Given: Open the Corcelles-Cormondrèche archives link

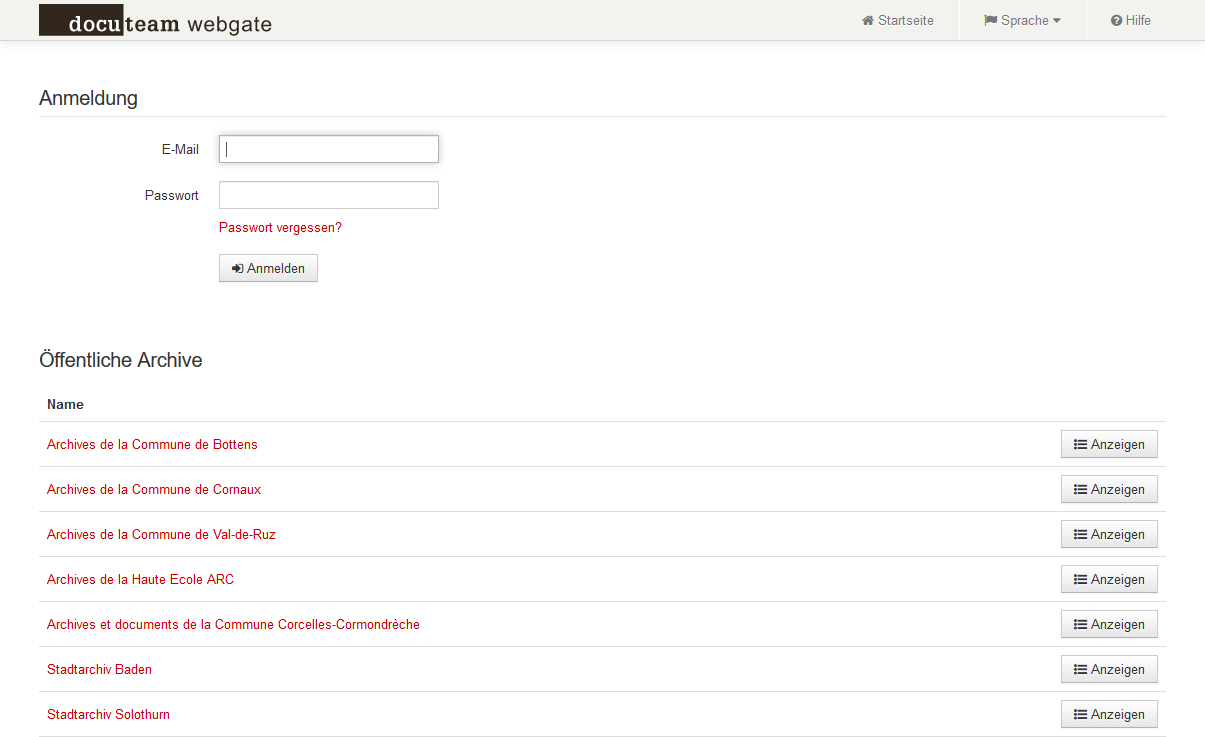Looking at the screenshot, I should 233,624.
